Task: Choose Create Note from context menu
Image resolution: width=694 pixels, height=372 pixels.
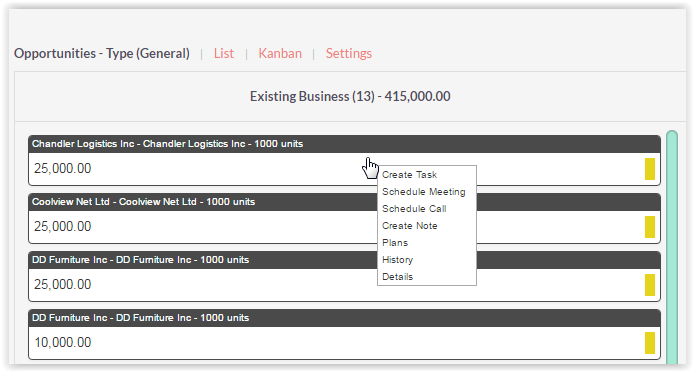Action: [x=409, y=226]
